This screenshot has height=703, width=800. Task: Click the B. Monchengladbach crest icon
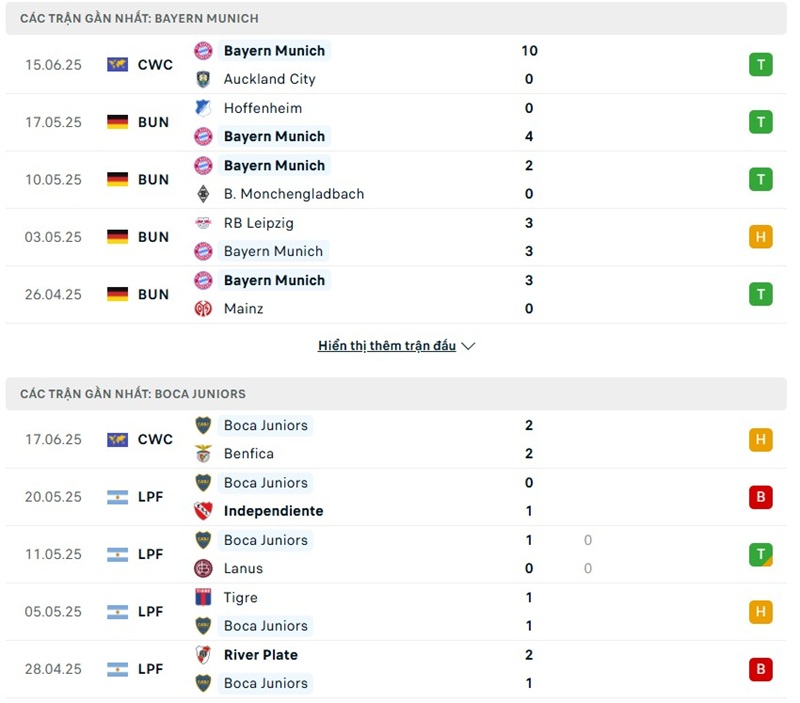tap(203, 194)
